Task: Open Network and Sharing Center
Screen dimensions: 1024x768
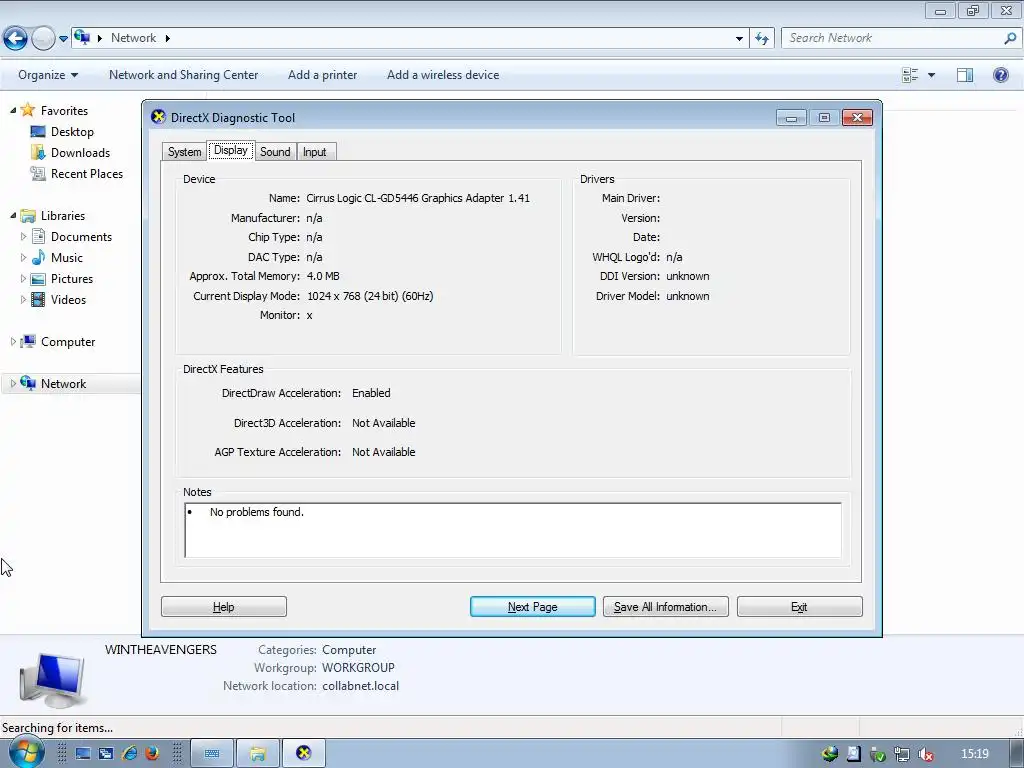Action: tap(184, 75)
